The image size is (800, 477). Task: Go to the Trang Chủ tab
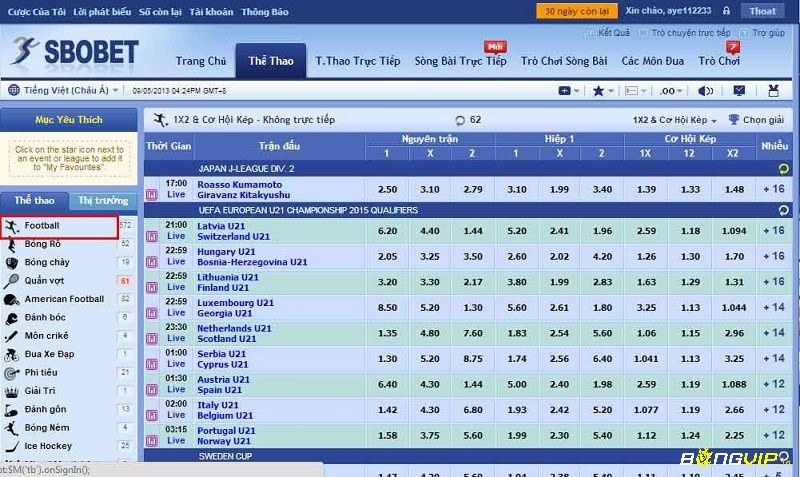pyautogui.click(x=201, y=61)
